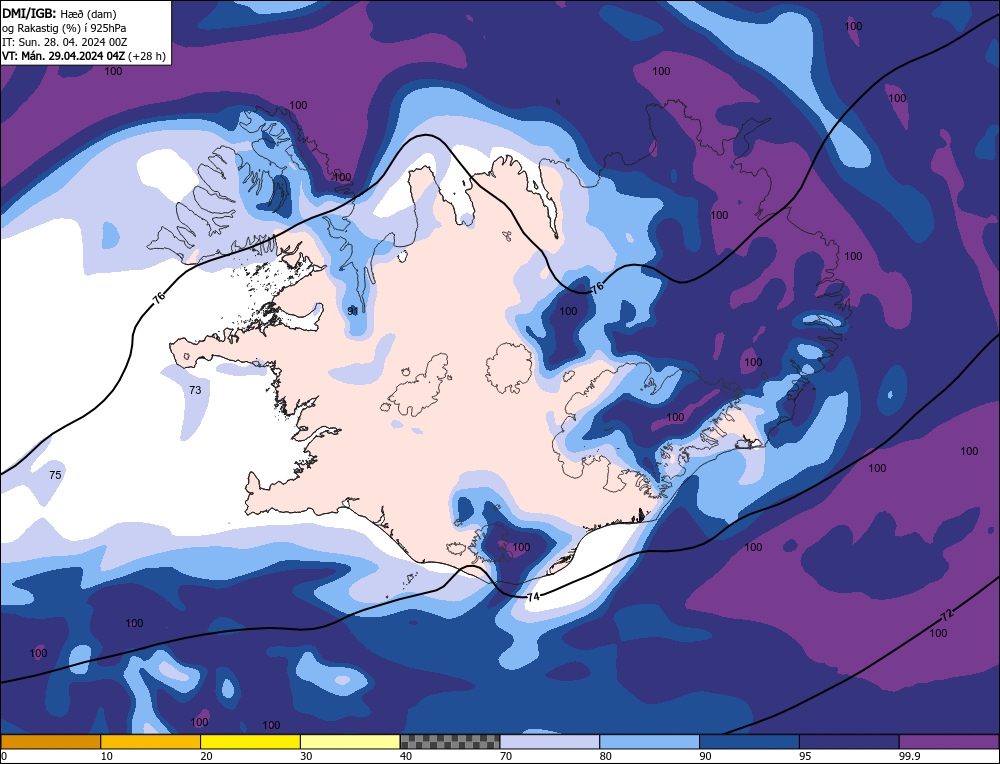
Task: Click the light blue 80-90 legend swatch
Action: tap(649, 742)
